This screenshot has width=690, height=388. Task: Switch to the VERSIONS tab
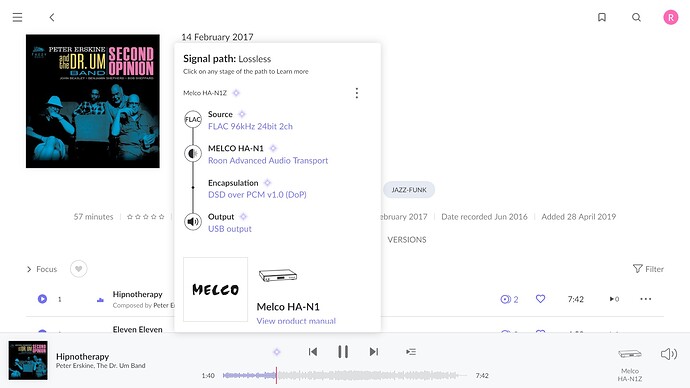coord(407,240)
